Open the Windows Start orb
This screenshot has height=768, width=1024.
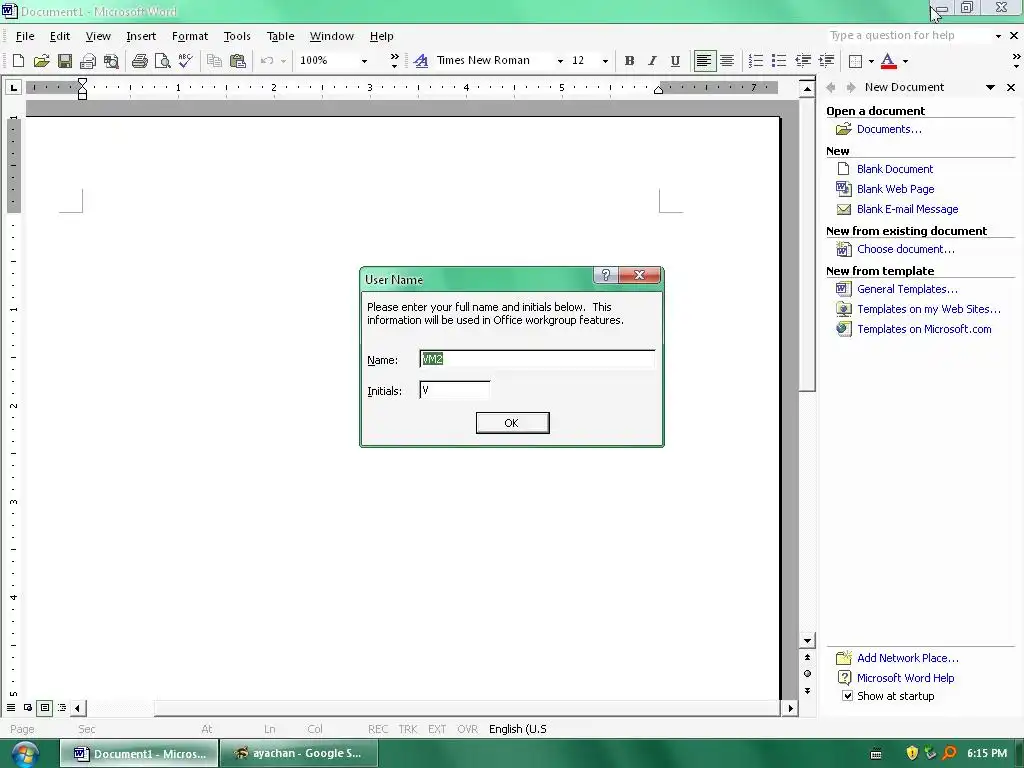coord(24,754)
